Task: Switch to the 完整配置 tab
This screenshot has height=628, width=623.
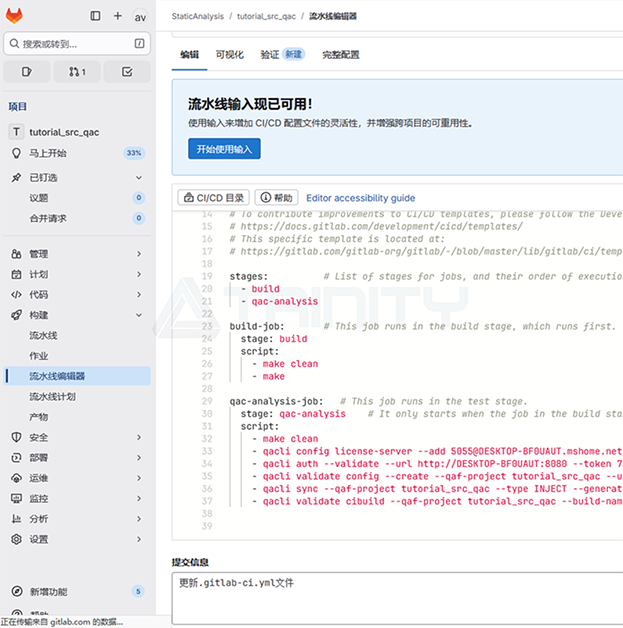Action: coord(340,55)
